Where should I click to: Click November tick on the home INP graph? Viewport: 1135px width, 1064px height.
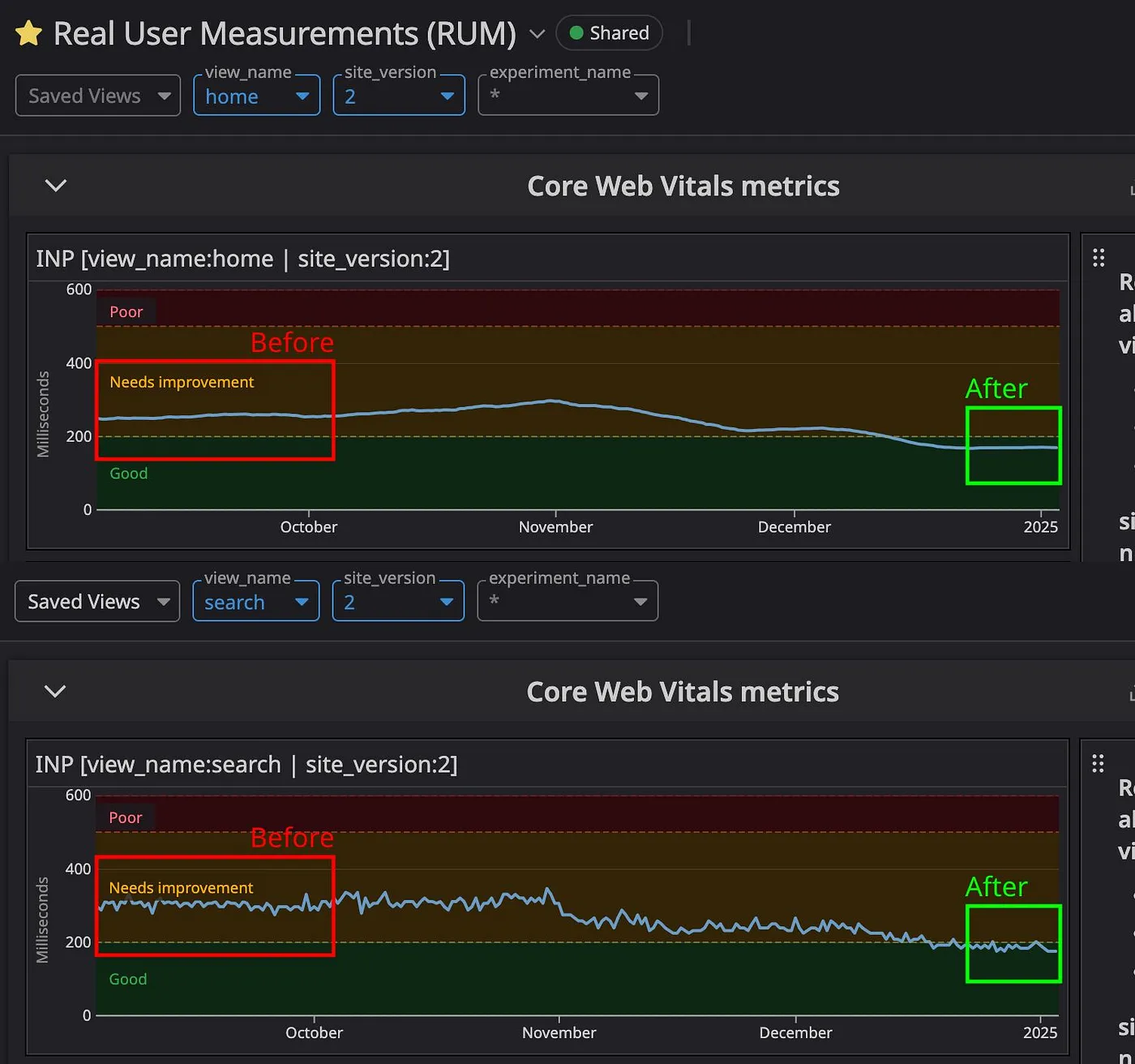click(x=555, y=527)
